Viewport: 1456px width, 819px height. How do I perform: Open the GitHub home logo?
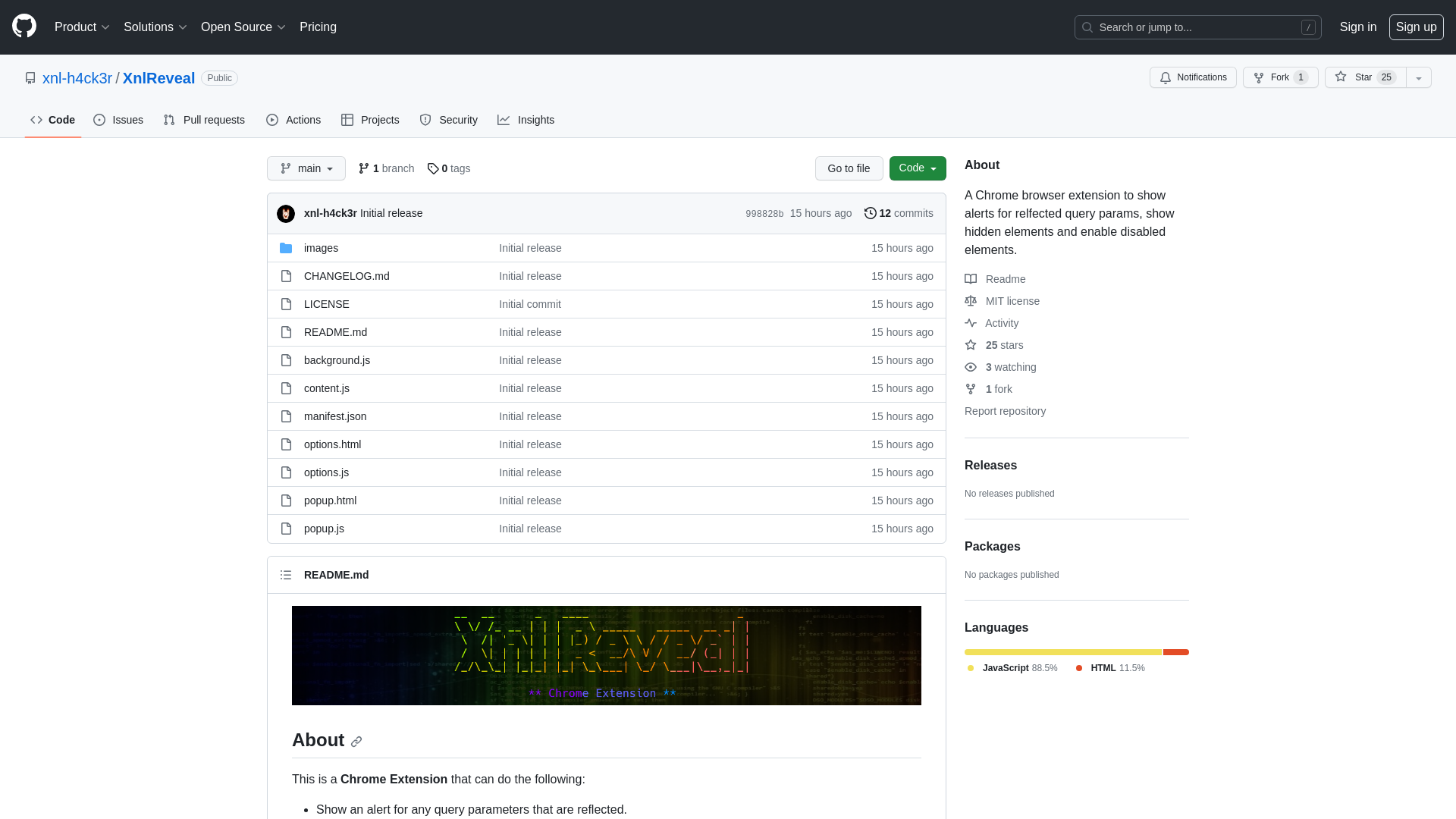pos(24,27)
